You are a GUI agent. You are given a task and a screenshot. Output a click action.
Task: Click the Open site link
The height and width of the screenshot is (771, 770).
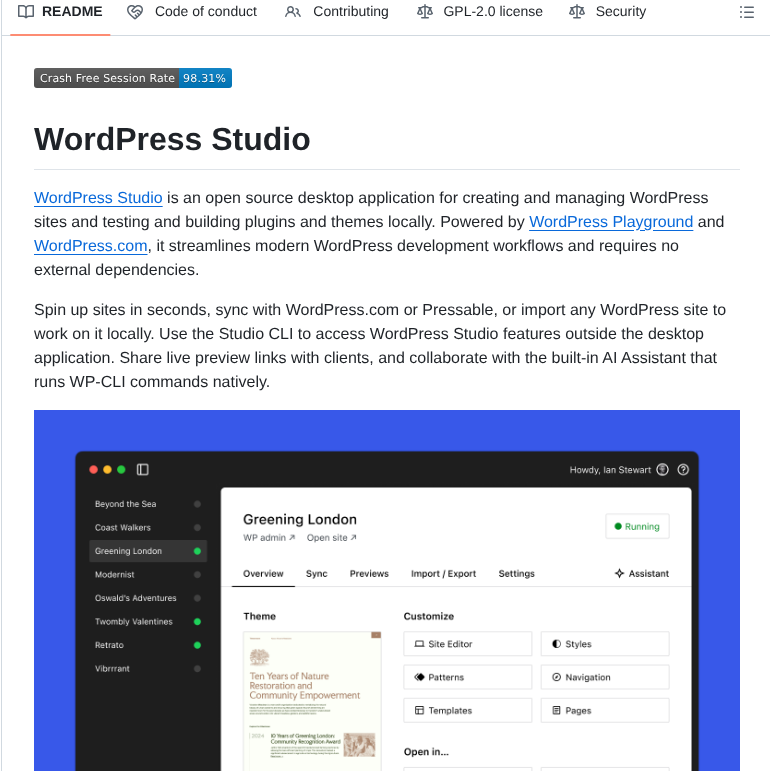[x=331, y=538]
